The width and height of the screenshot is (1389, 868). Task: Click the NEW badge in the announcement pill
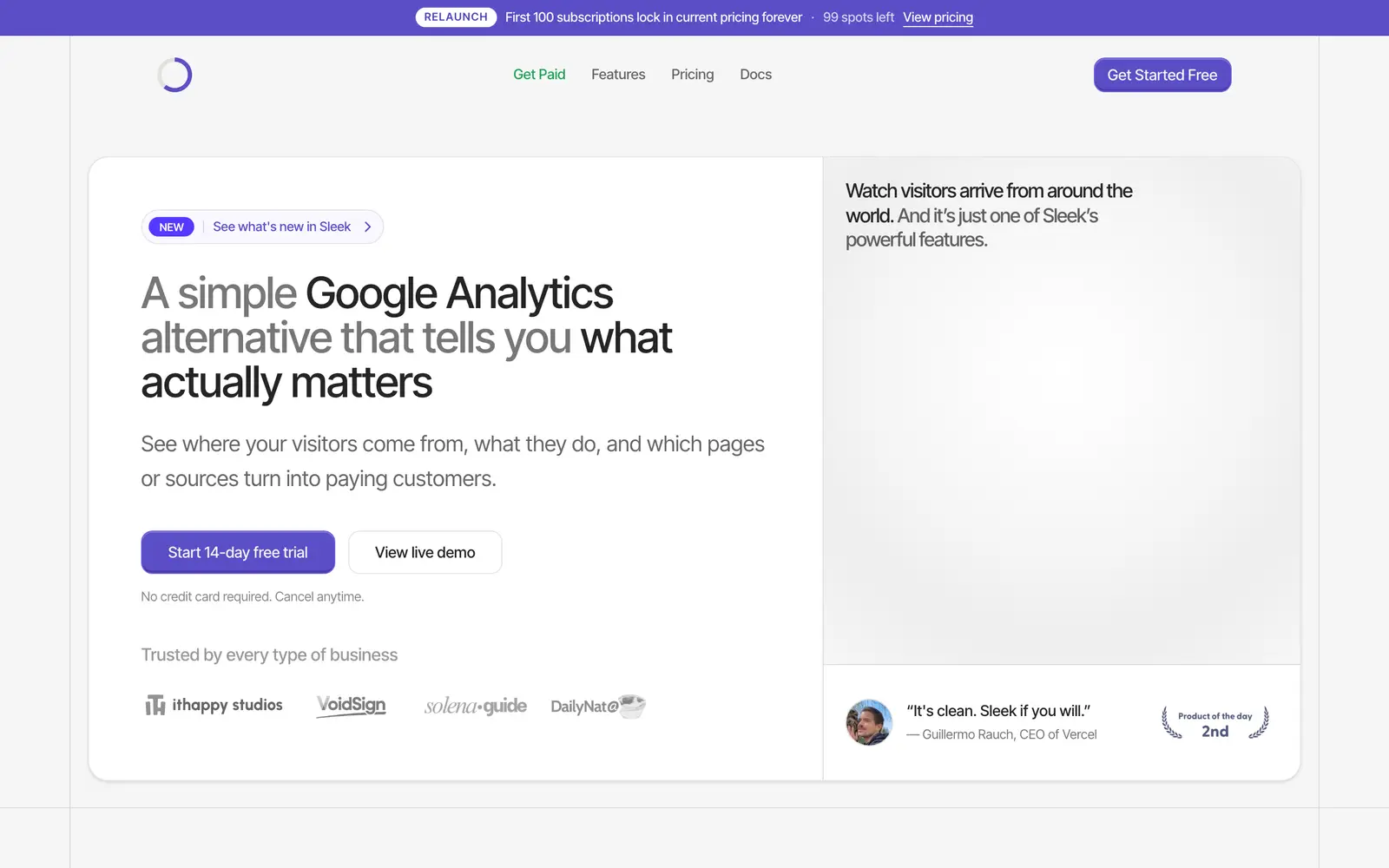(x=171, y=227)
